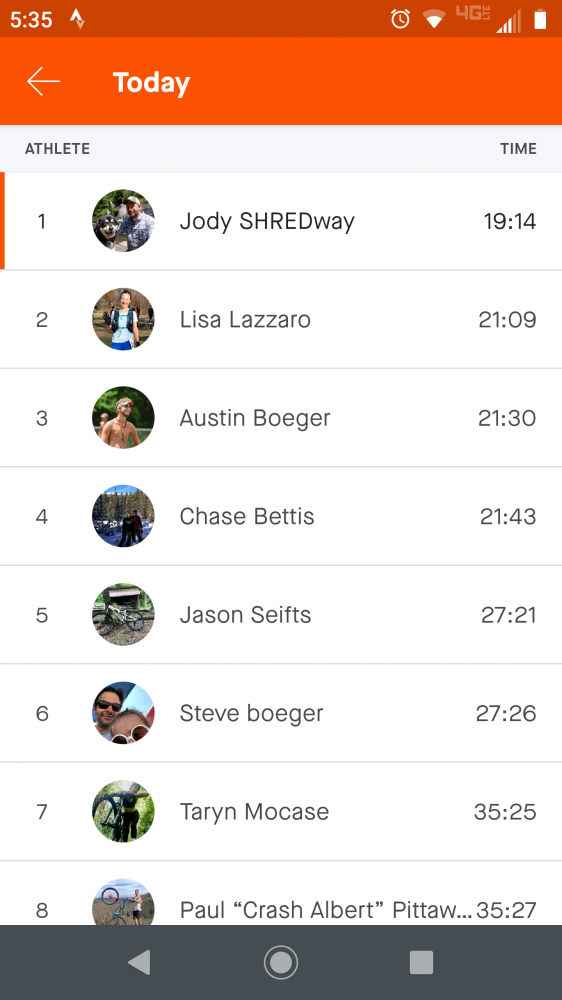Select Jody SHREDway's name
Screen dimensions: 562x1000
point(267,221)
